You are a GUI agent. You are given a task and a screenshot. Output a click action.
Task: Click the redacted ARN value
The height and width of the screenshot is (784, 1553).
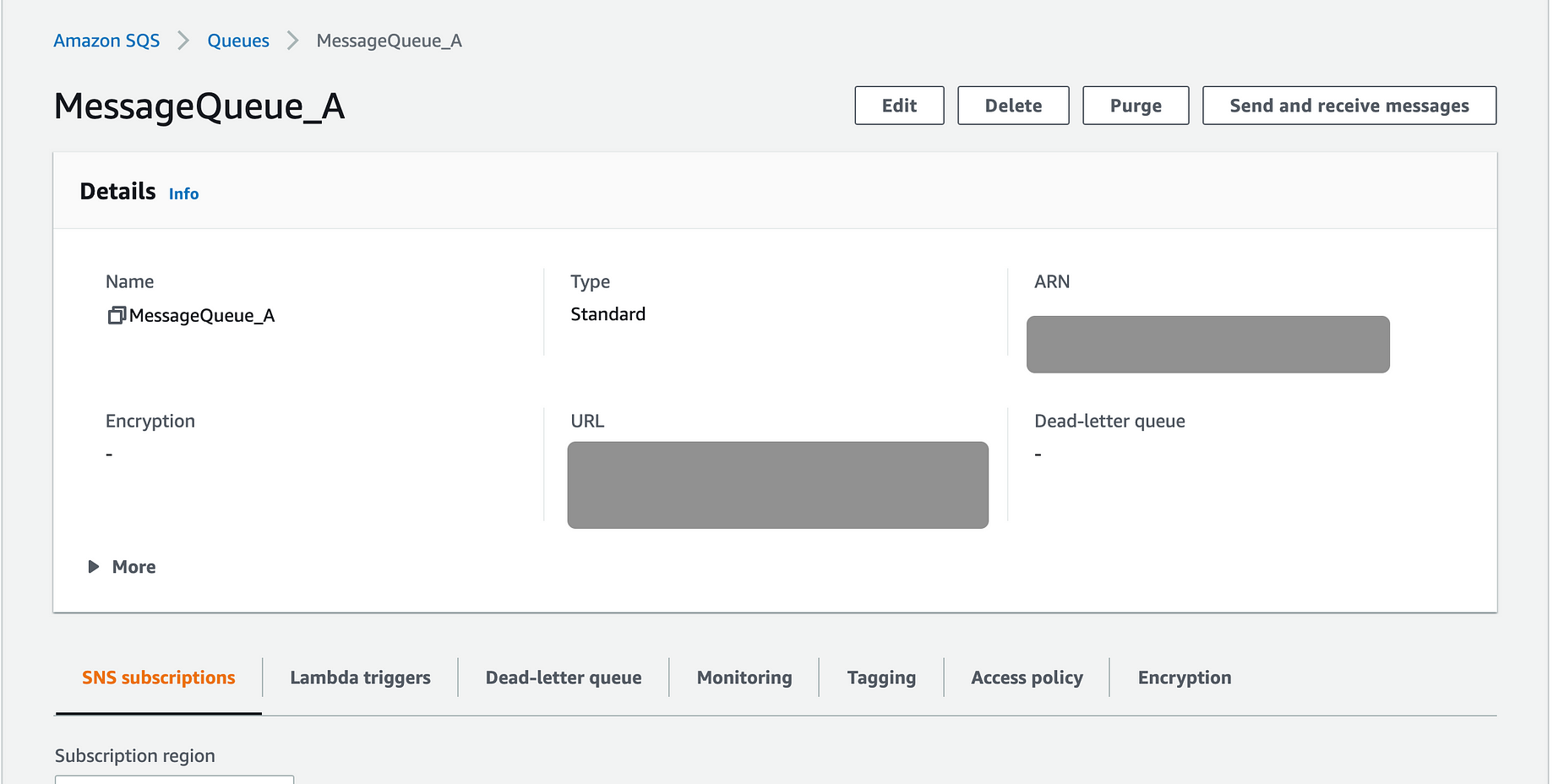1207,344
